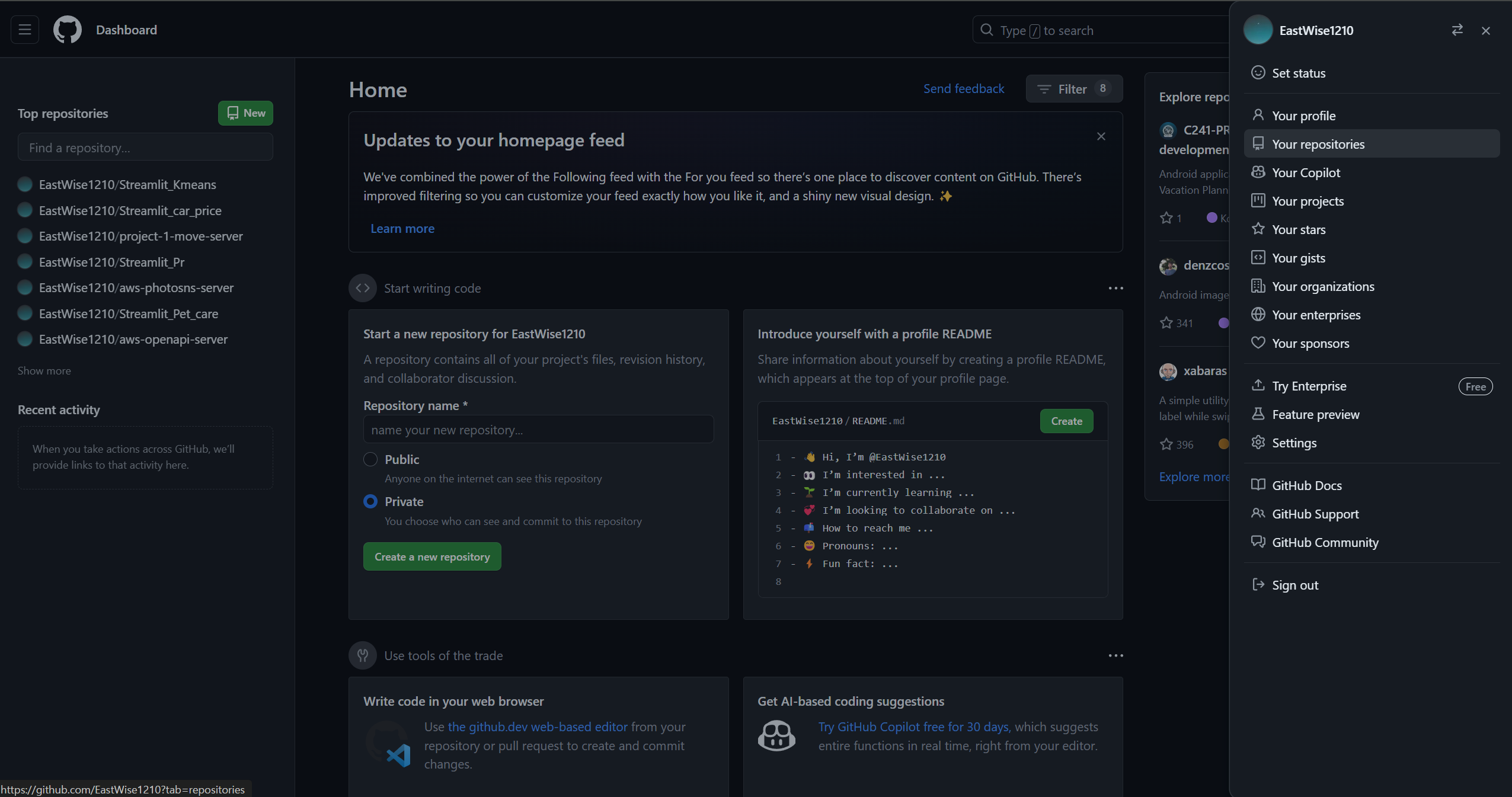Open EastWise1210/aws-photosns-server repository
Viewport: 1512px width, 797px height.
point(136,287)
